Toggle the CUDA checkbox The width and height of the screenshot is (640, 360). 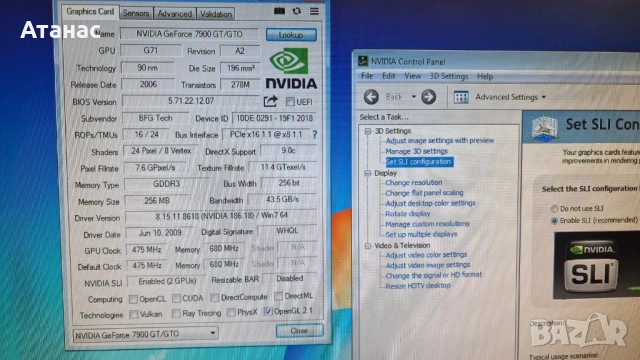click(176, 298)
